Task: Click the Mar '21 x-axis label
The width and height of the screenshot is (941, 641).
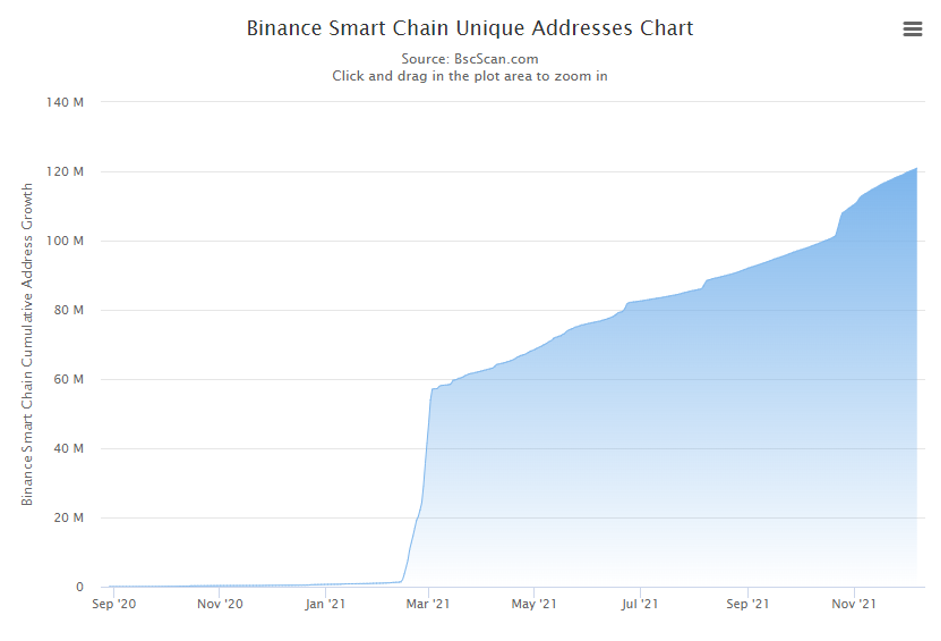Action: pyautogui.click(x=428, y=604)
